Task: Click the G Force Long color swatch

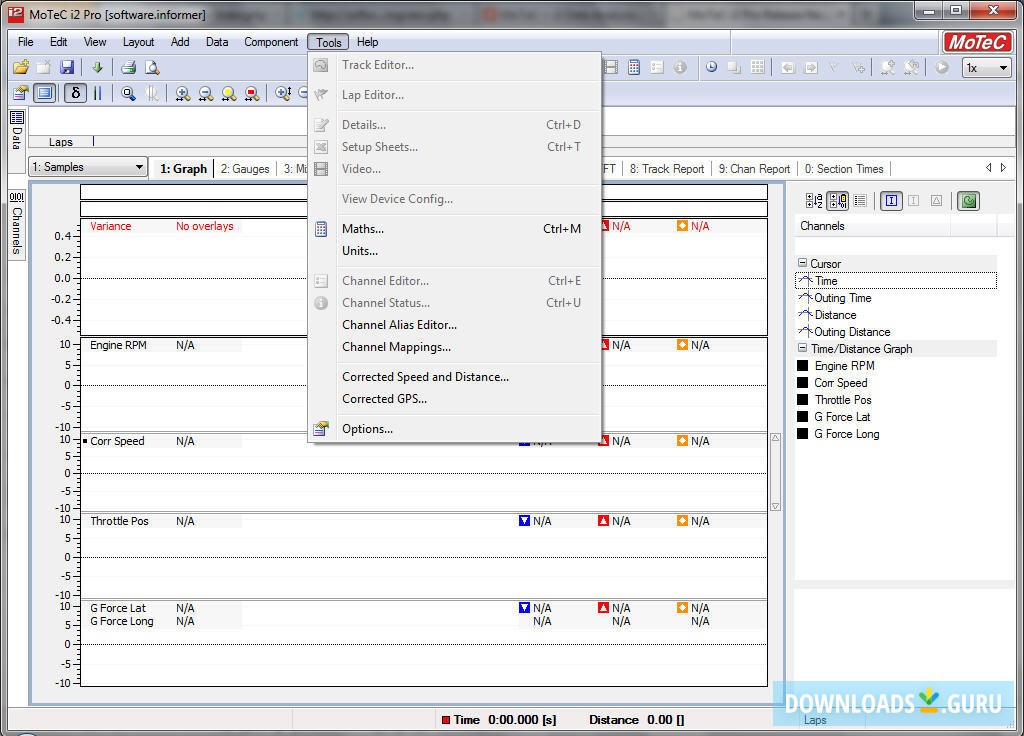Action: tap(803, 434)
